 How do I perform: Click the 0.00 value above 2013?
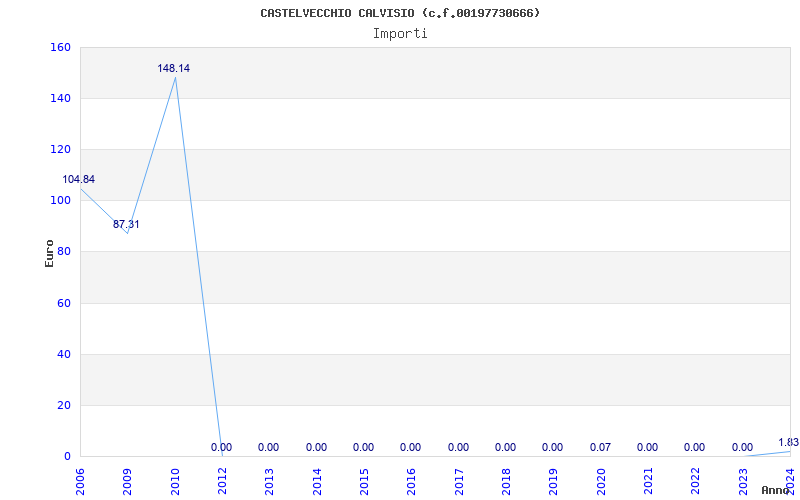[x=268, y=447]
